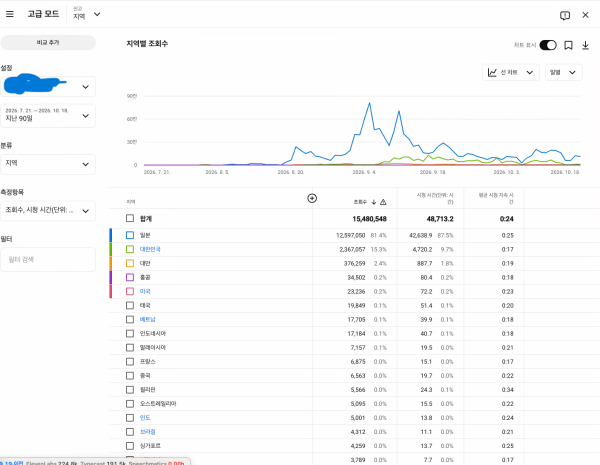Check the 필리핀 row checkbox
600x465 pixels.
point(130,390)
